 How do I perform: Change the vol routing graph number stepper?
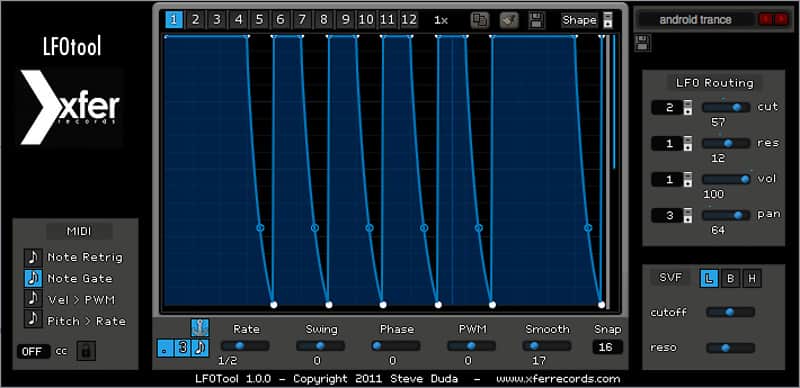(x=688, y=179)
